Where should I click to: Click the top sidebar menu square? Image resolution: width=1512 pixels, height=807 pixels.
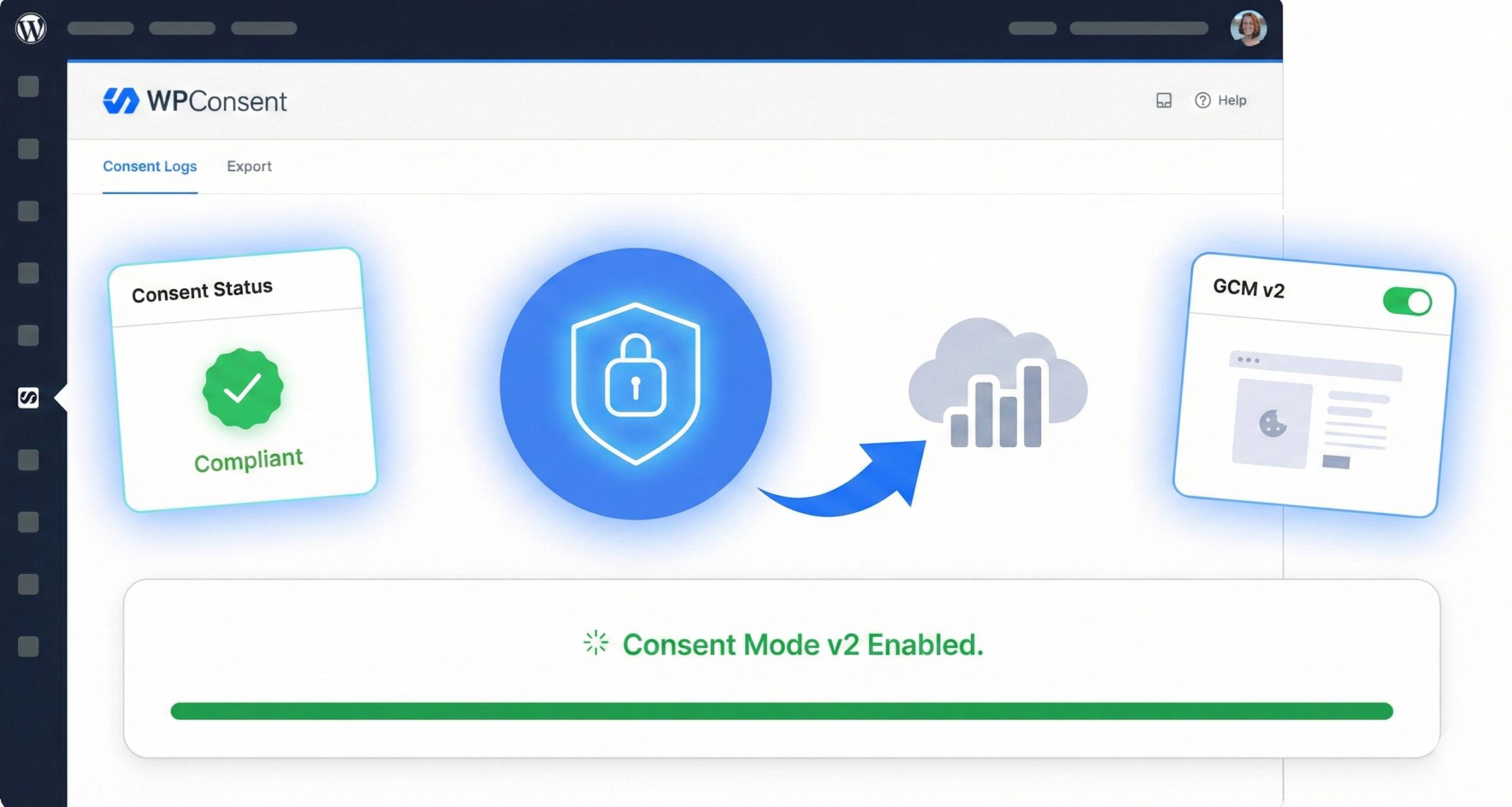[x=28, y=86]
